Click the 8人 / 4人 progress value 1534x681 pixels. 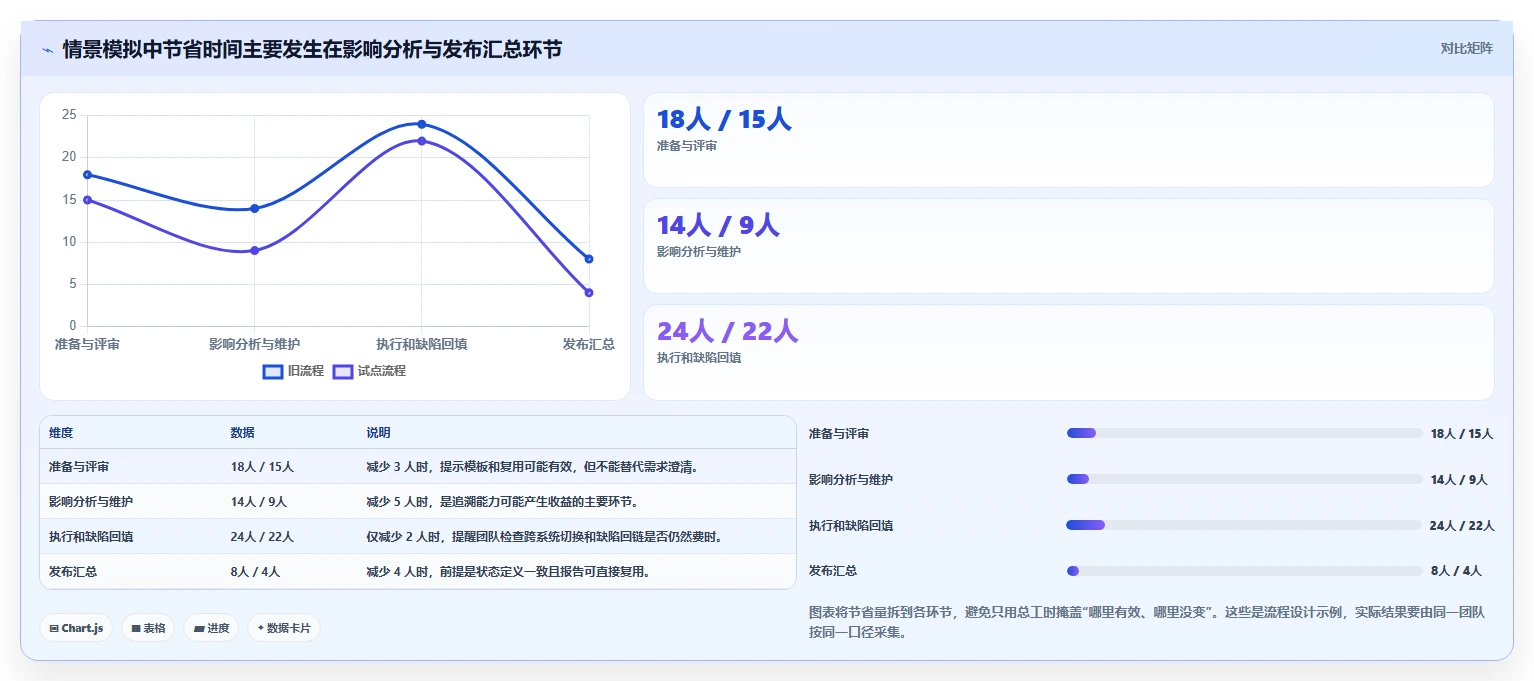pos(1456,571)
